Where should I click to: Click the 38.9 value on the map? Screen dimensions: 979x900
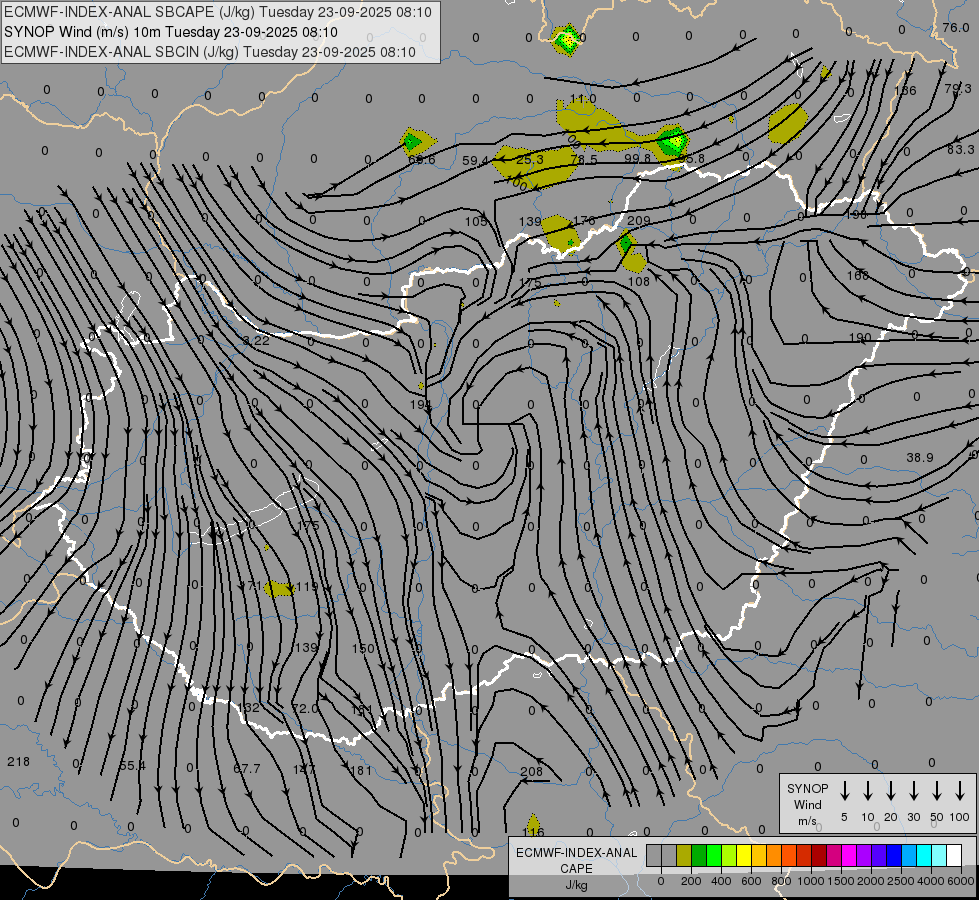(919, 457)
